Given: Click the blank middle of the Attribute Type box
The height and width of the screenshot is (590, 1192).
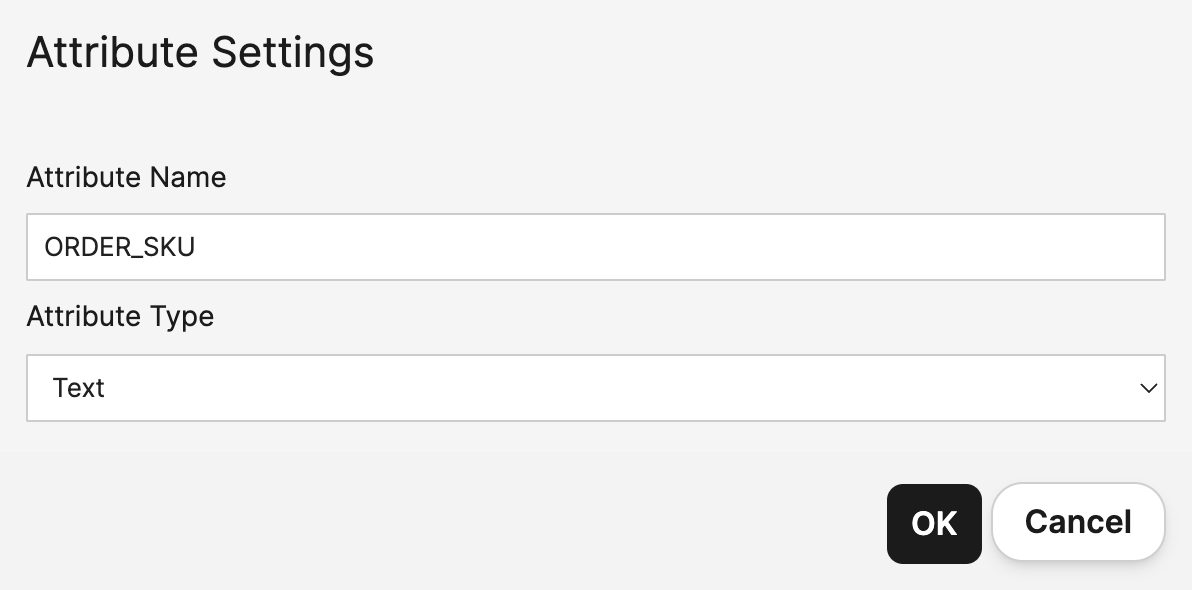Looking at the screenshot, I should click(600, 388).
